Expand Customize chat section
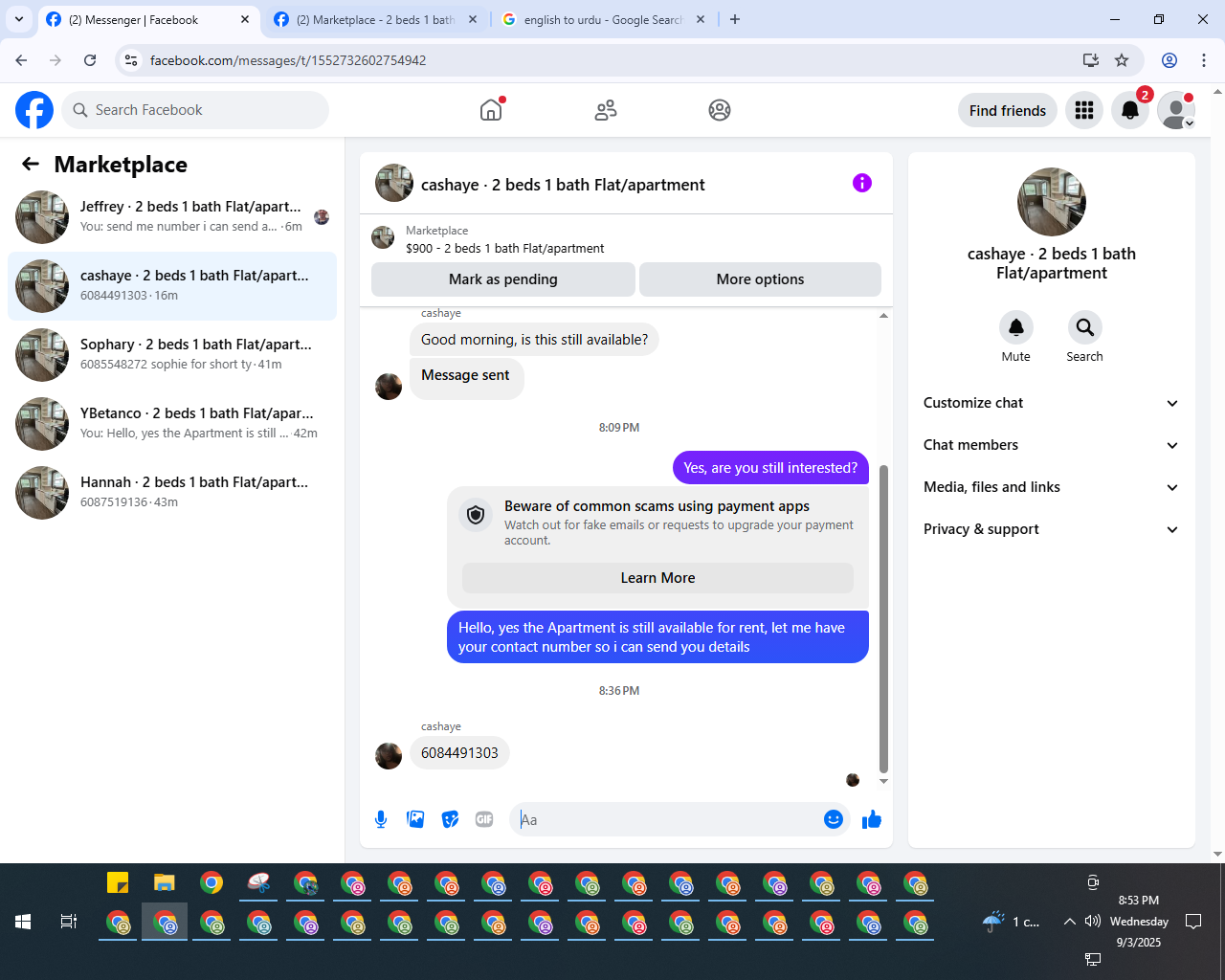The width and height of the screenshot is (1225, 980). click(x=1052, y=403)
